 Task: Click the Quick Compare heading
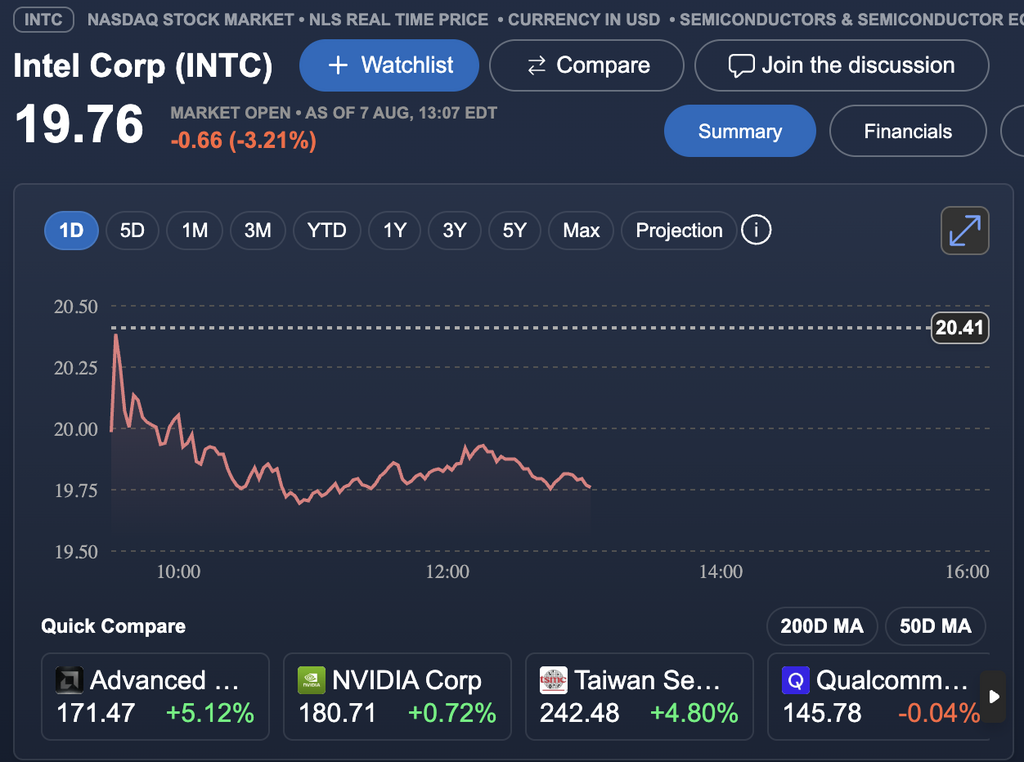tap(113, 626)
